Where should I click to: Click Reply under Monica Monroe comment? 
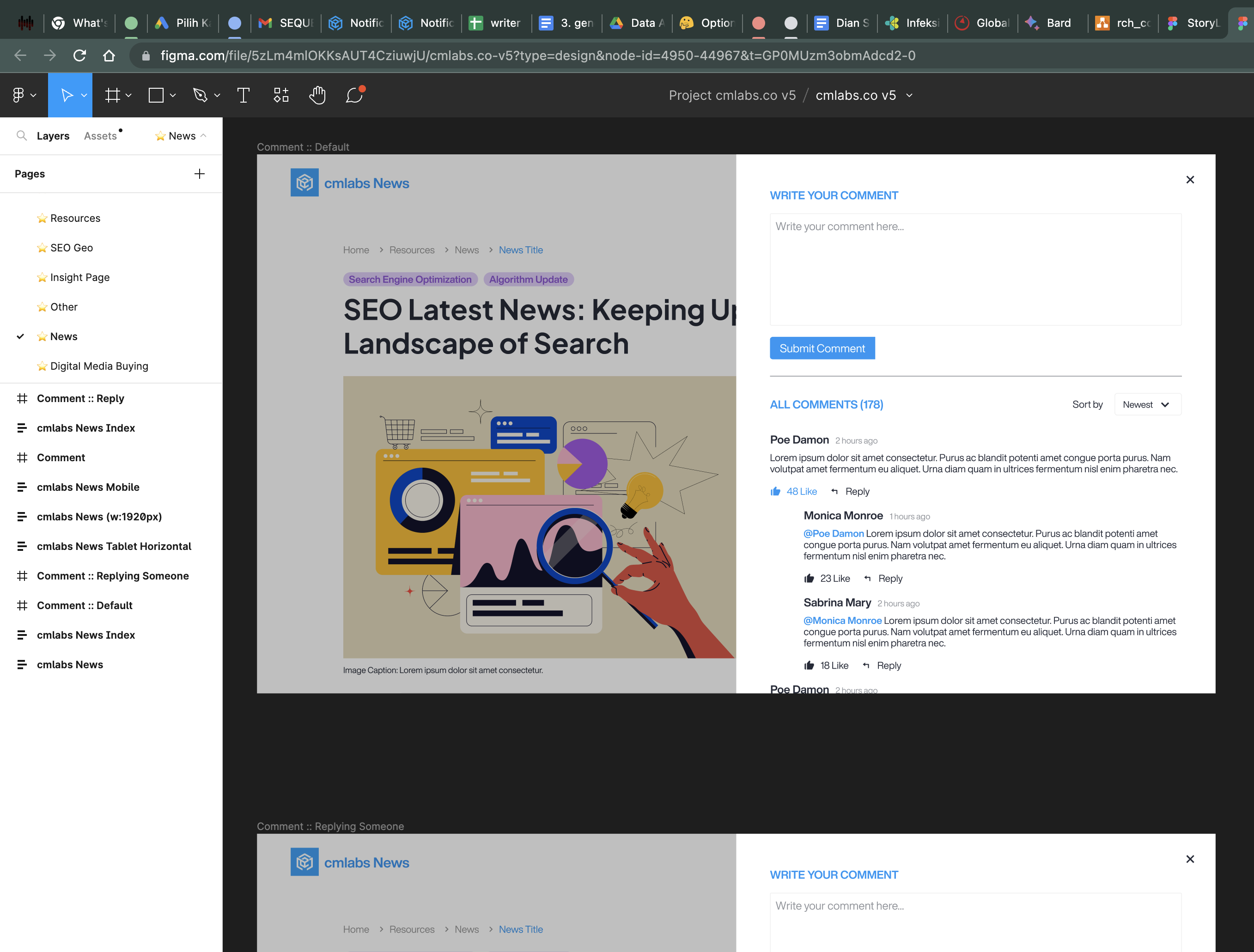pos(890,578)
